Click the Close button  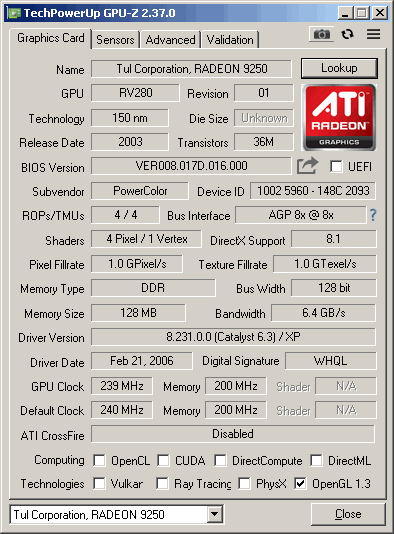point(348,514)
